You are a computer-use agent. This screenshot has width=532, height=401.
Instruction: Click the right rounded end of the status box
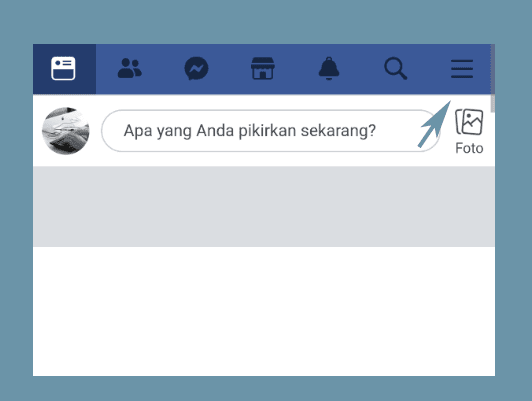coord(431,131)
